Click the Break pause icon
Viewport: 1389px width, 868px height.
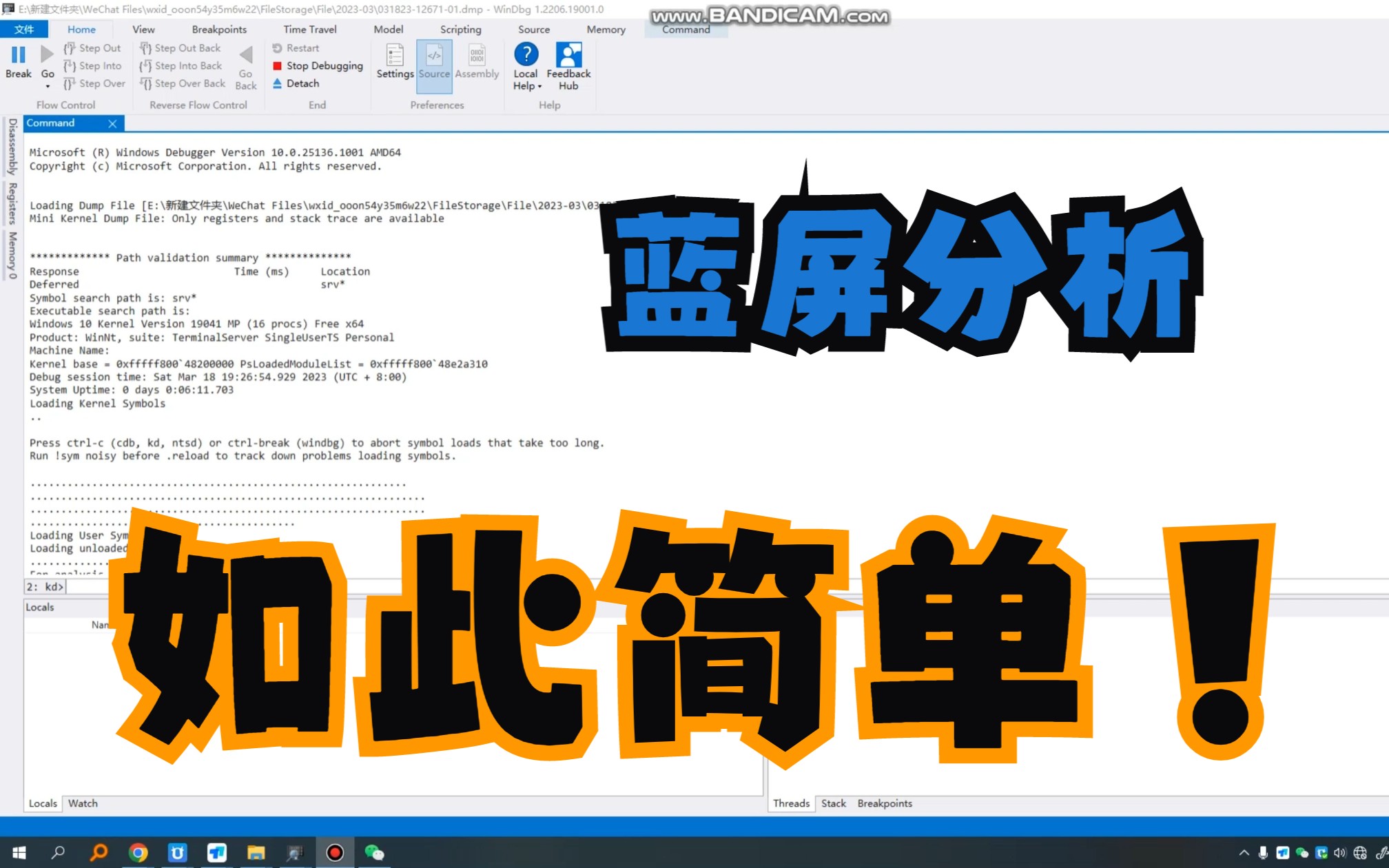click(19, 54)
